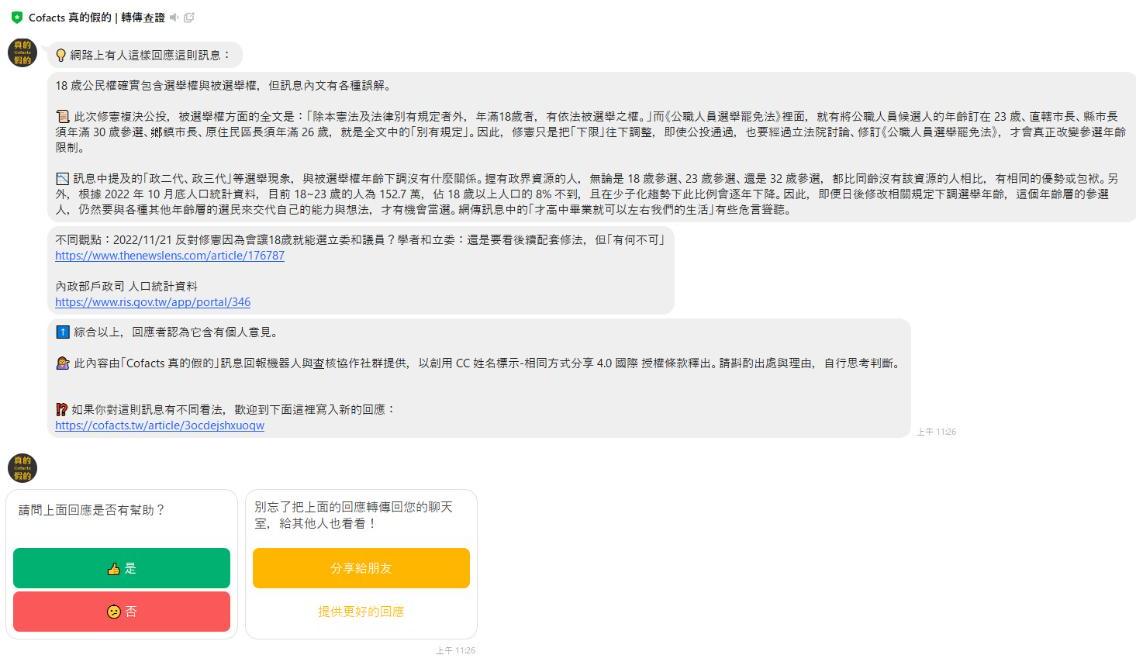Click the green shield official account icon
This screenshot has width=1136, height=665.
point(17,17)
